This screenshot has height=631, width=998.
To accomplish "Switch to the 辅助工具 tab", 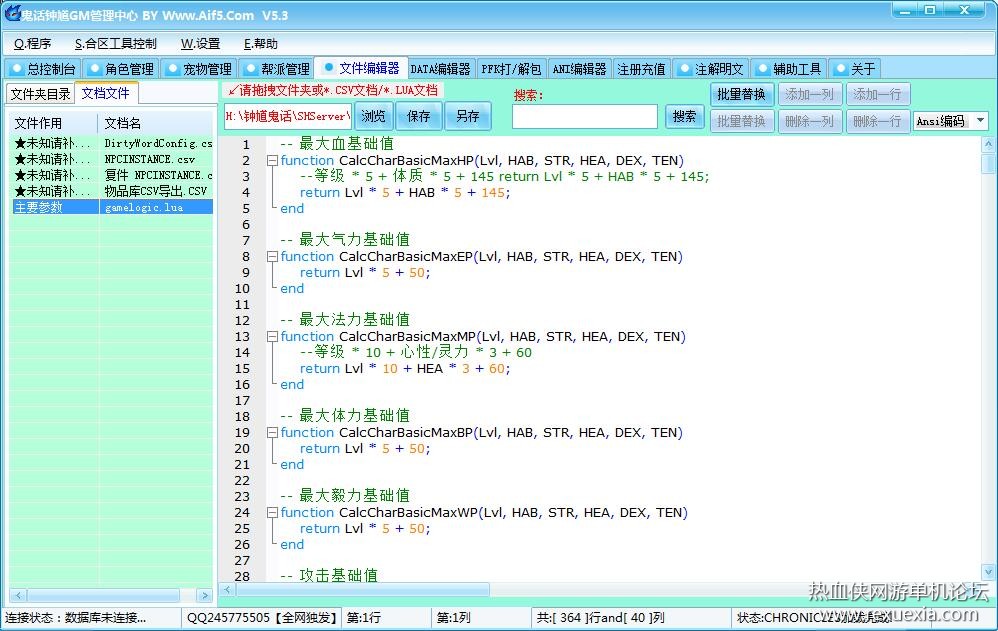I will pos(789,69).
